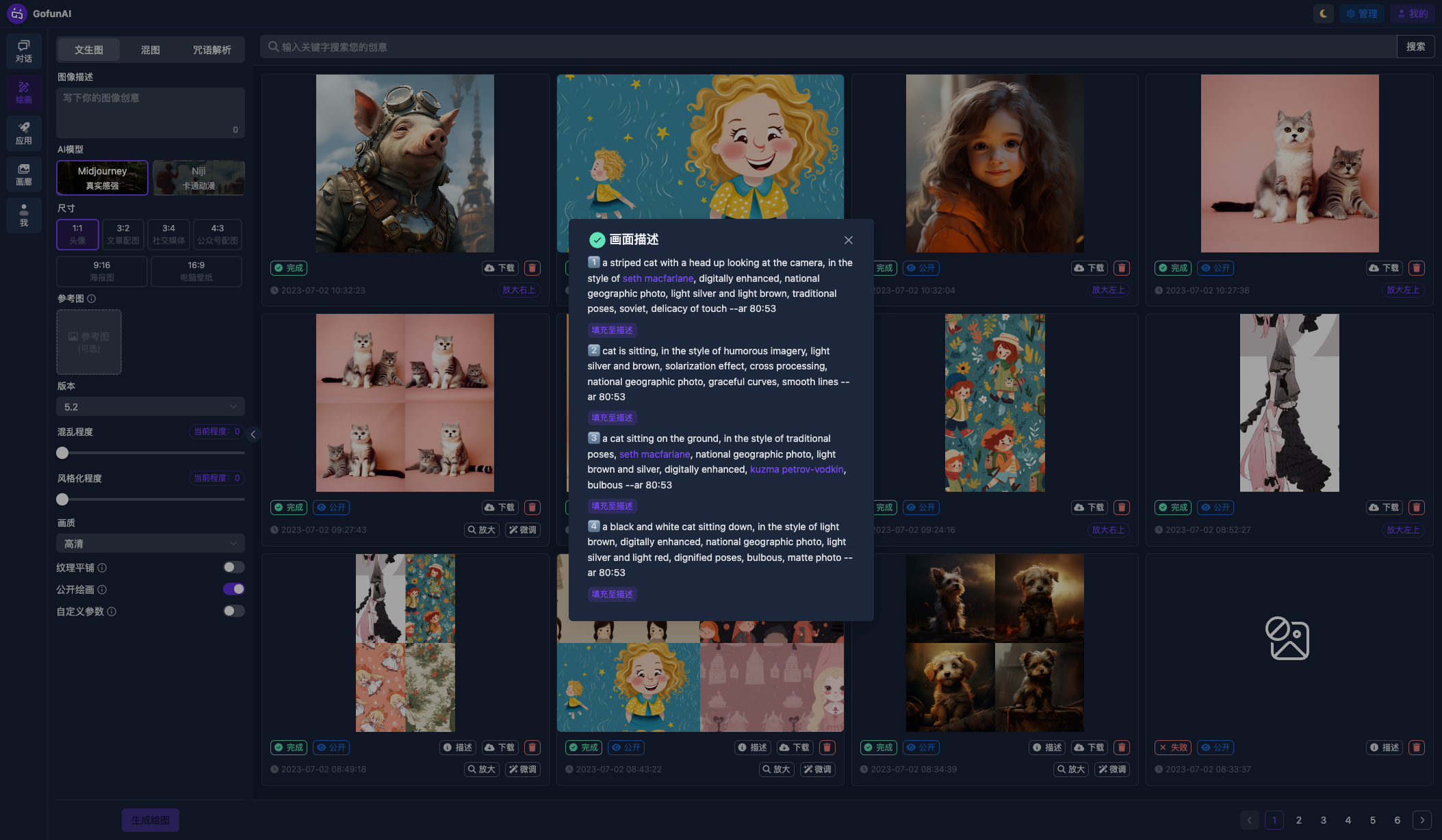Open the 对话 chat sidebar icon
Viewport: 1442px width, 840px height.
[24, 51]
